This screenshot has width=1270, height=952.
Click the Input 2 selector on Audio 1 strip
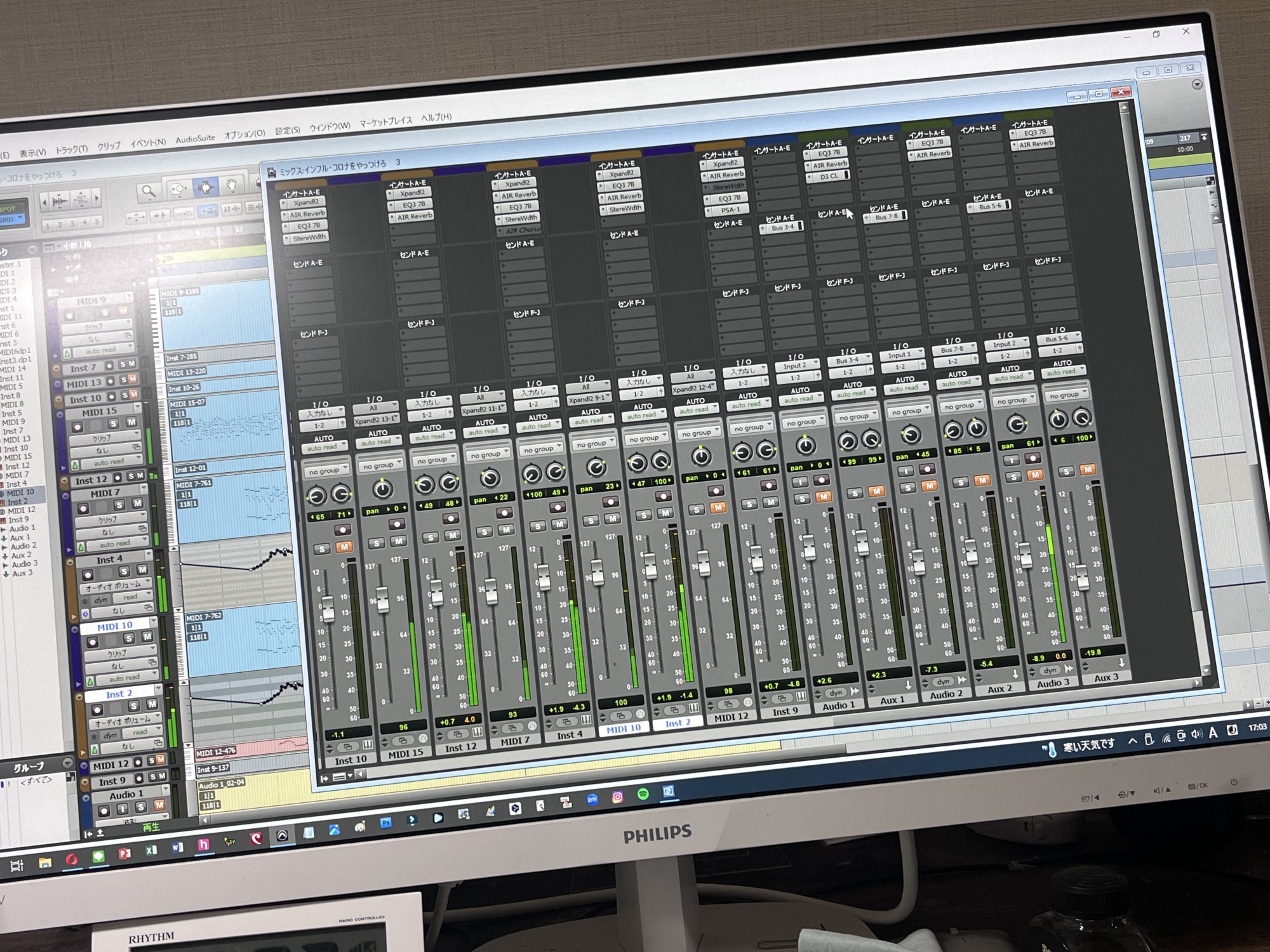click(796, 366)
